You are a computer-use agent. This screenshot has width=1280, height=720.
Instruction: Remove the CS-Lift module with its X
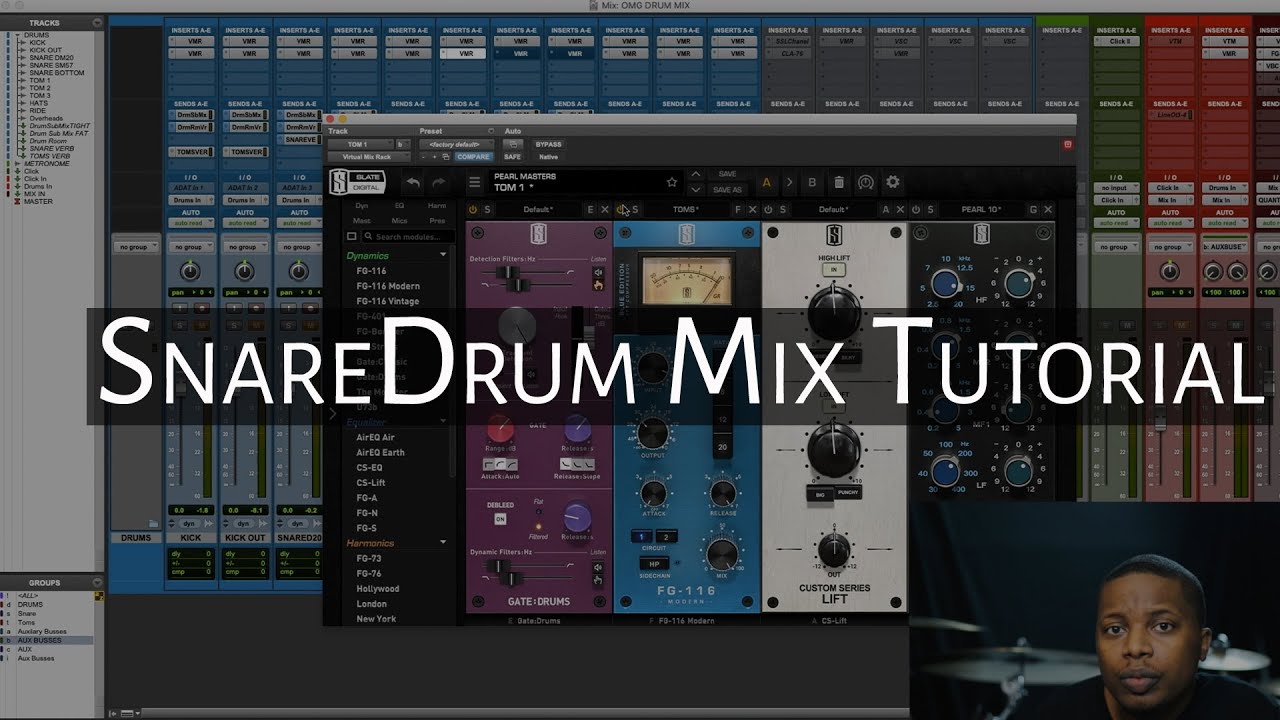click(x=899, y=209)
